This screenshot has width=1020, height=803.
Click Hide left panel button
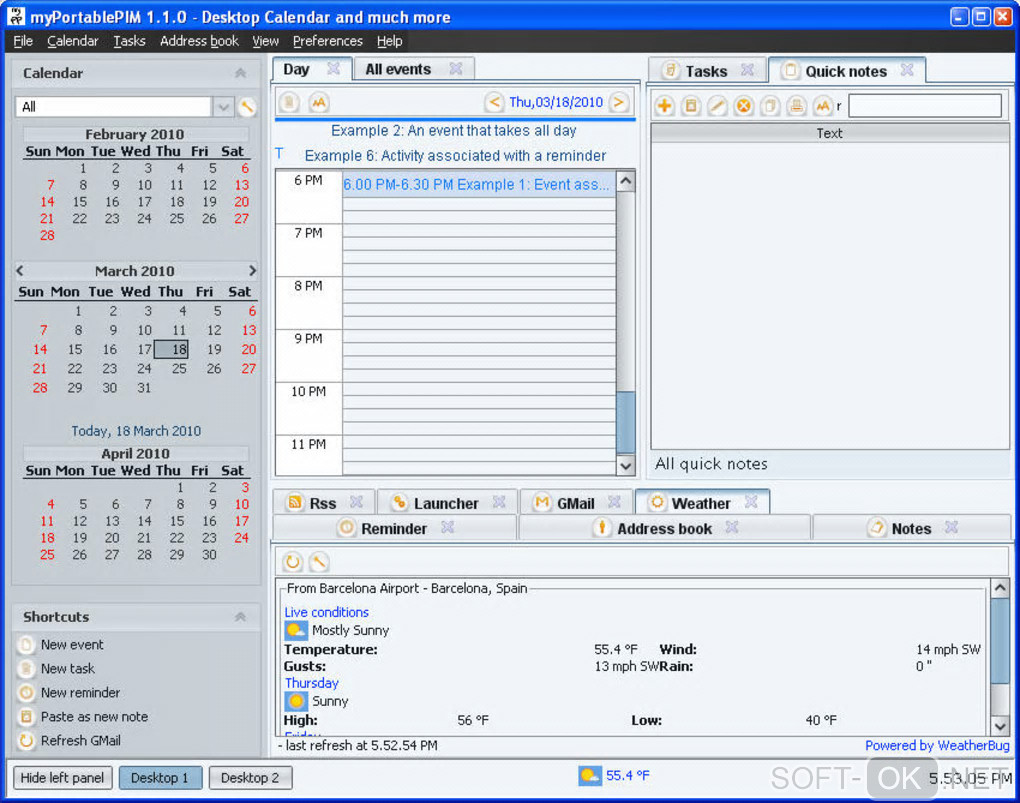(62, 778)
